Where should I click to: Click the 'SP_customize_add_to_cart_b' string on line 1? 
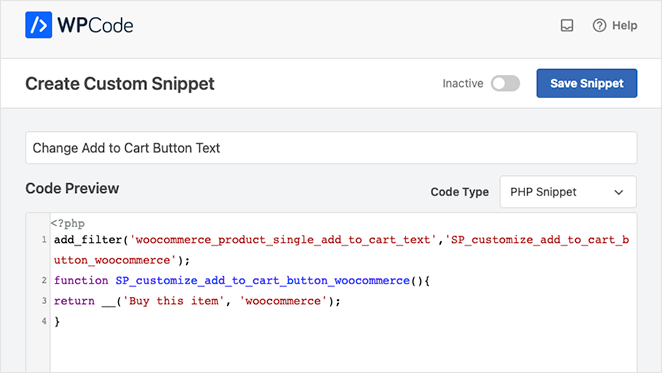point(537,240)
